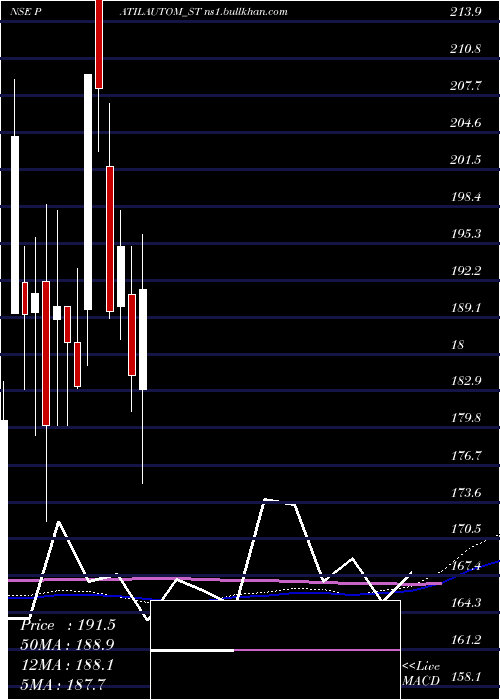The image size is (500, 700).
Task: Click the 182.9 price axis label
Action: 466,381
